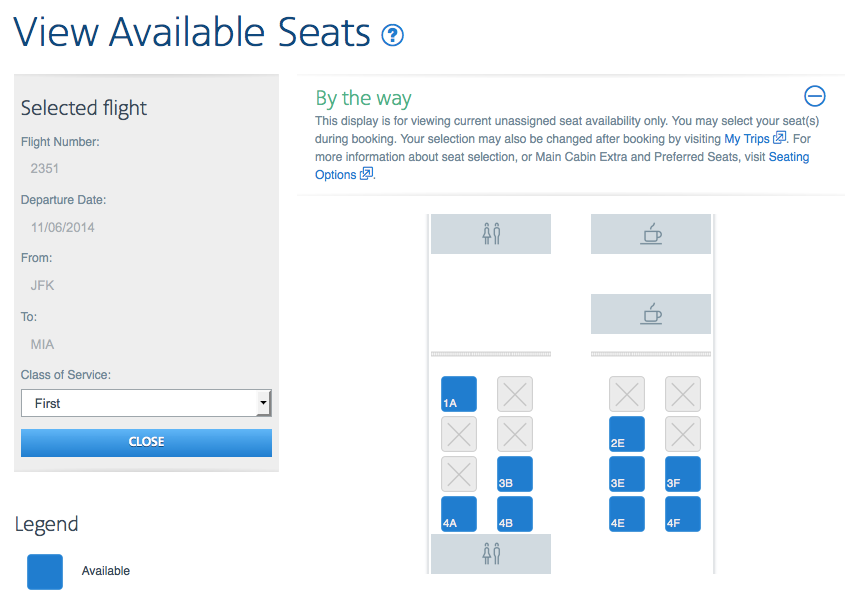
Task: Click the CLOSE button
Action: click(x=146, y=441)
